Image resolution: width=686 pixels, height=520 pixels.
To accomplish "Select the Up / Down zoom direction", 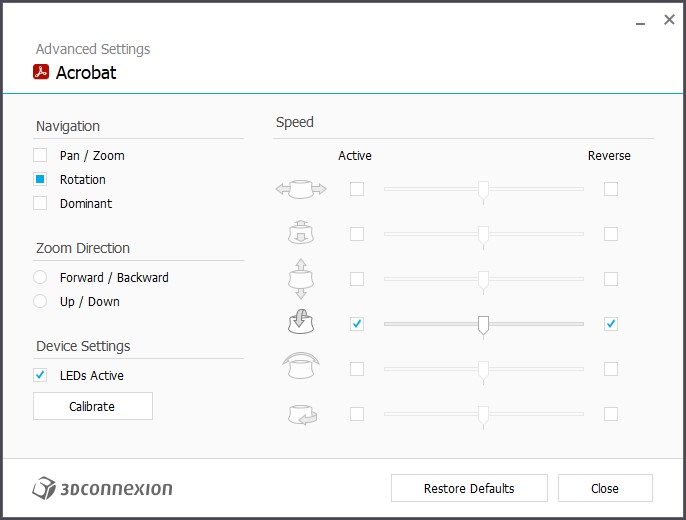I will coord(40,301).
